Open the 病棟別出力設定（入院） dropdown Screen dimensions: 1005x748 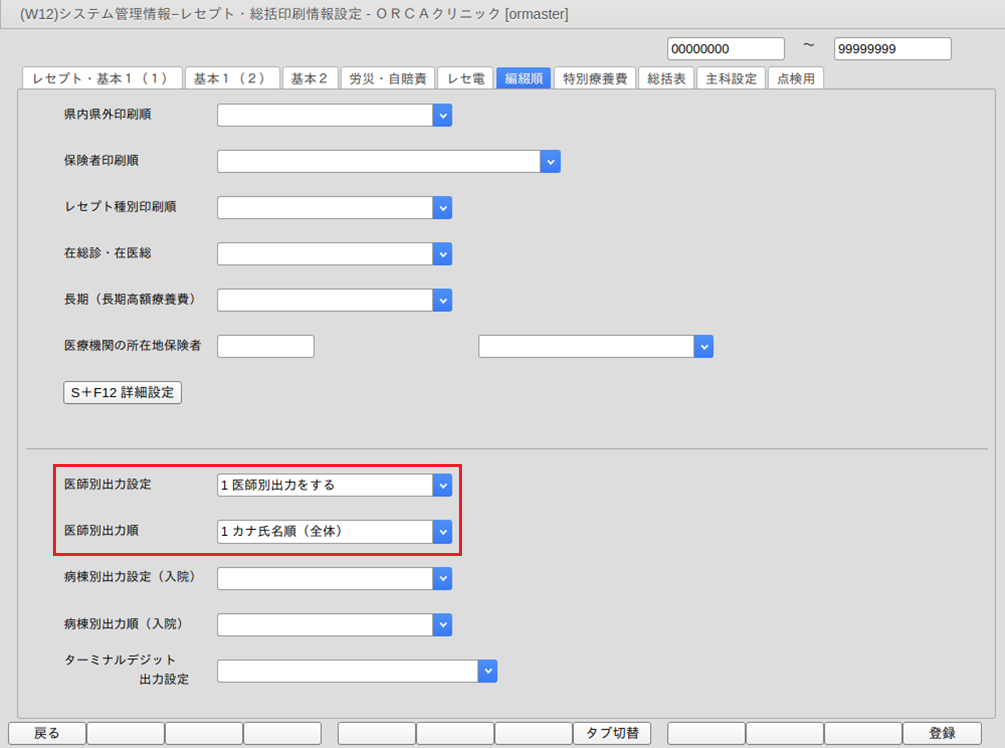pos(442,579)
